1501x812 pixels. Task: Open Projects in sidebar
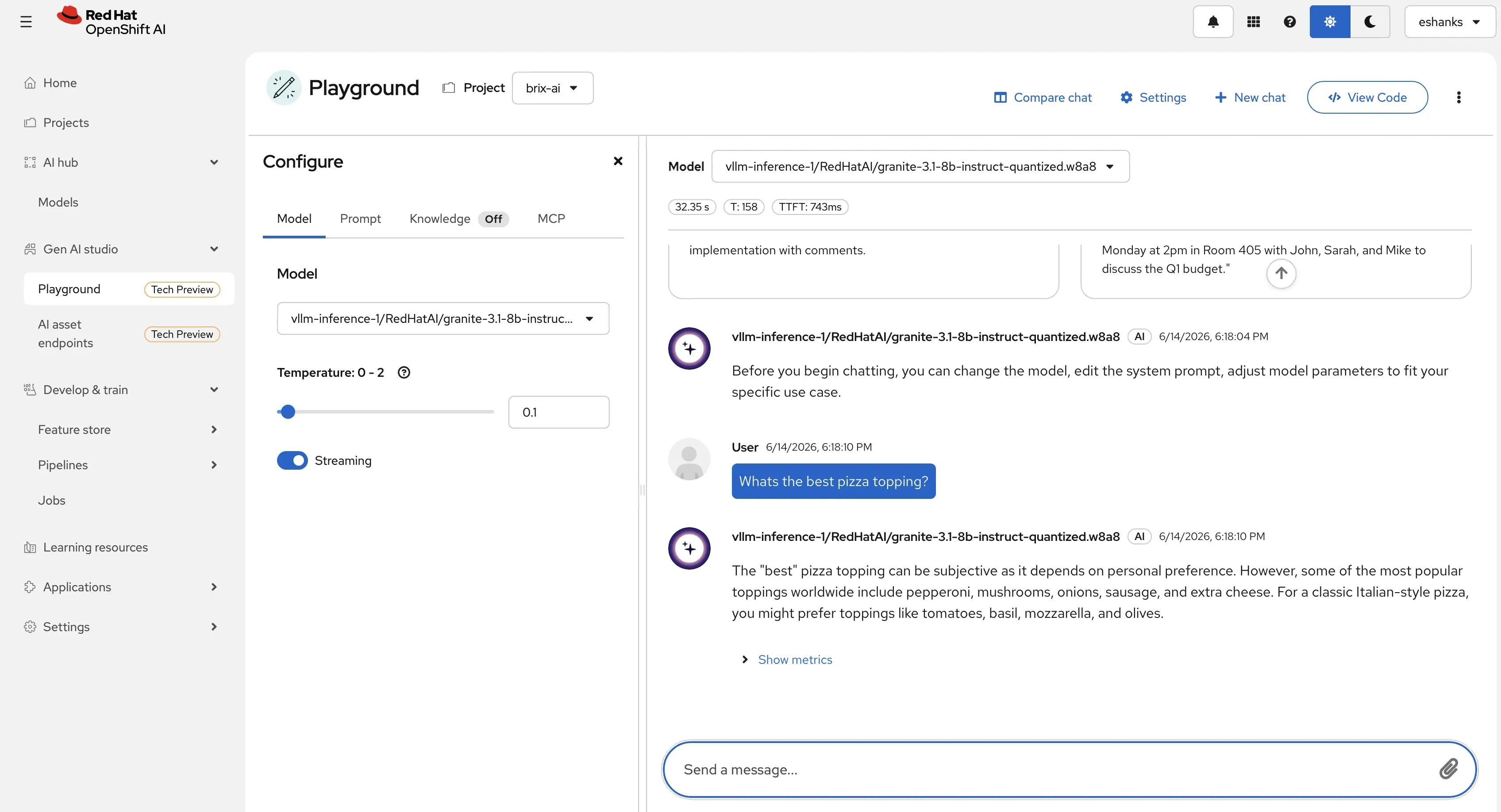pyautogui.click(x=66, y=123)
